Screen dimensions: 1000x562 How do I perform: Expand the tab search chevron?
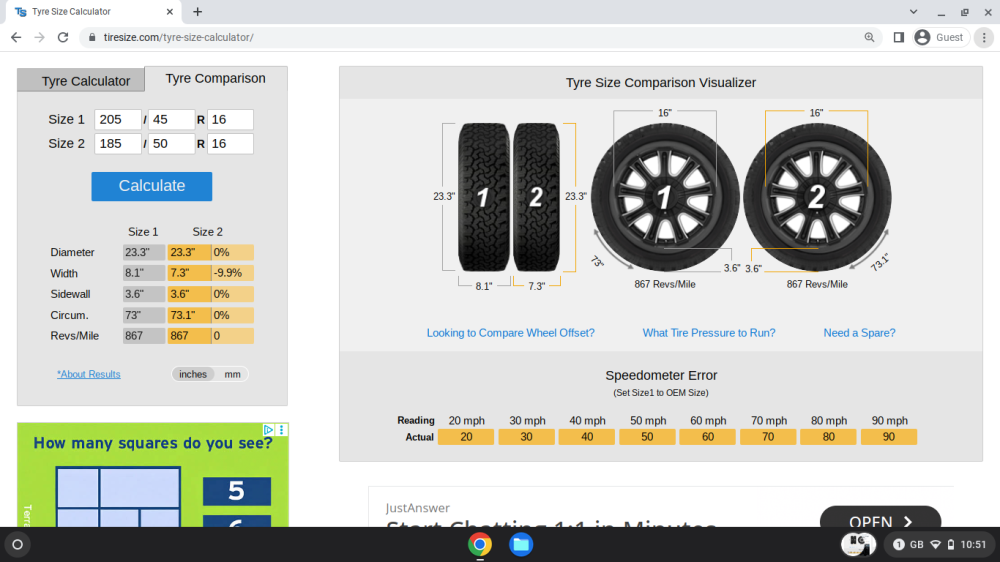(x=913, y=11)
